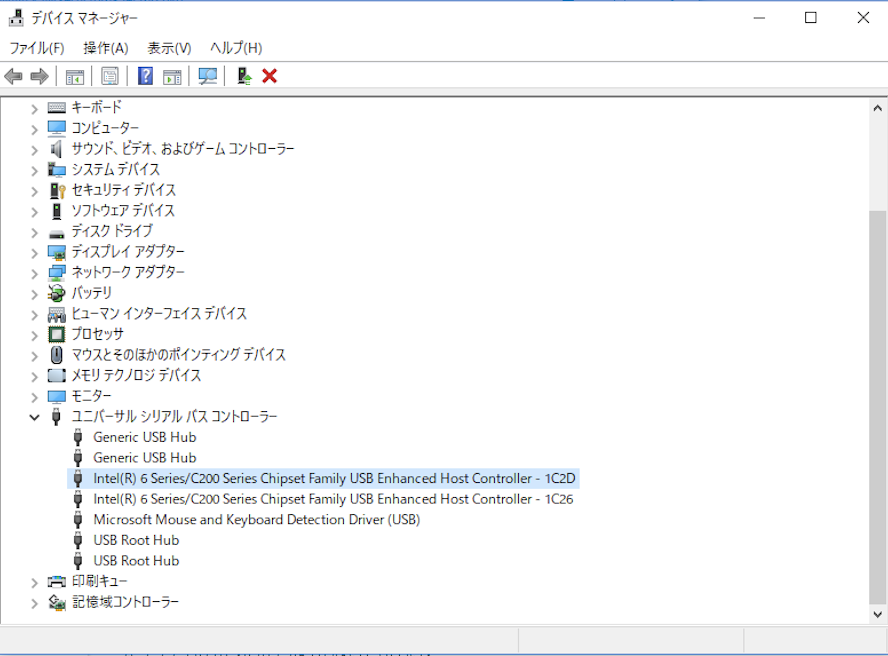Viewport: 888px width, 656px height.
Task: Click the Device Manager title bar icon
Action: (16, 18)
